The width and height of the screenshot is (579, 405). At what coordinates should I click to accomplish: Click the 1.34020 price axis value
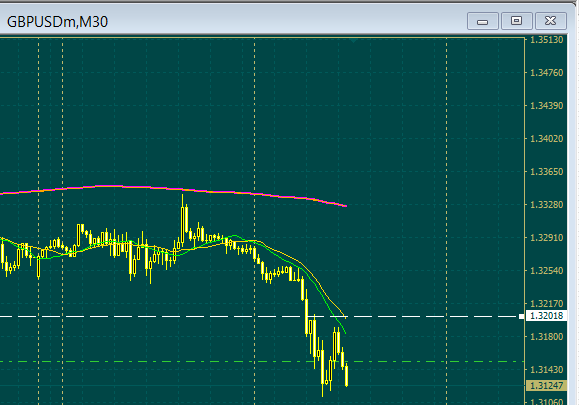pyautogui.click(x=547, y=139)
